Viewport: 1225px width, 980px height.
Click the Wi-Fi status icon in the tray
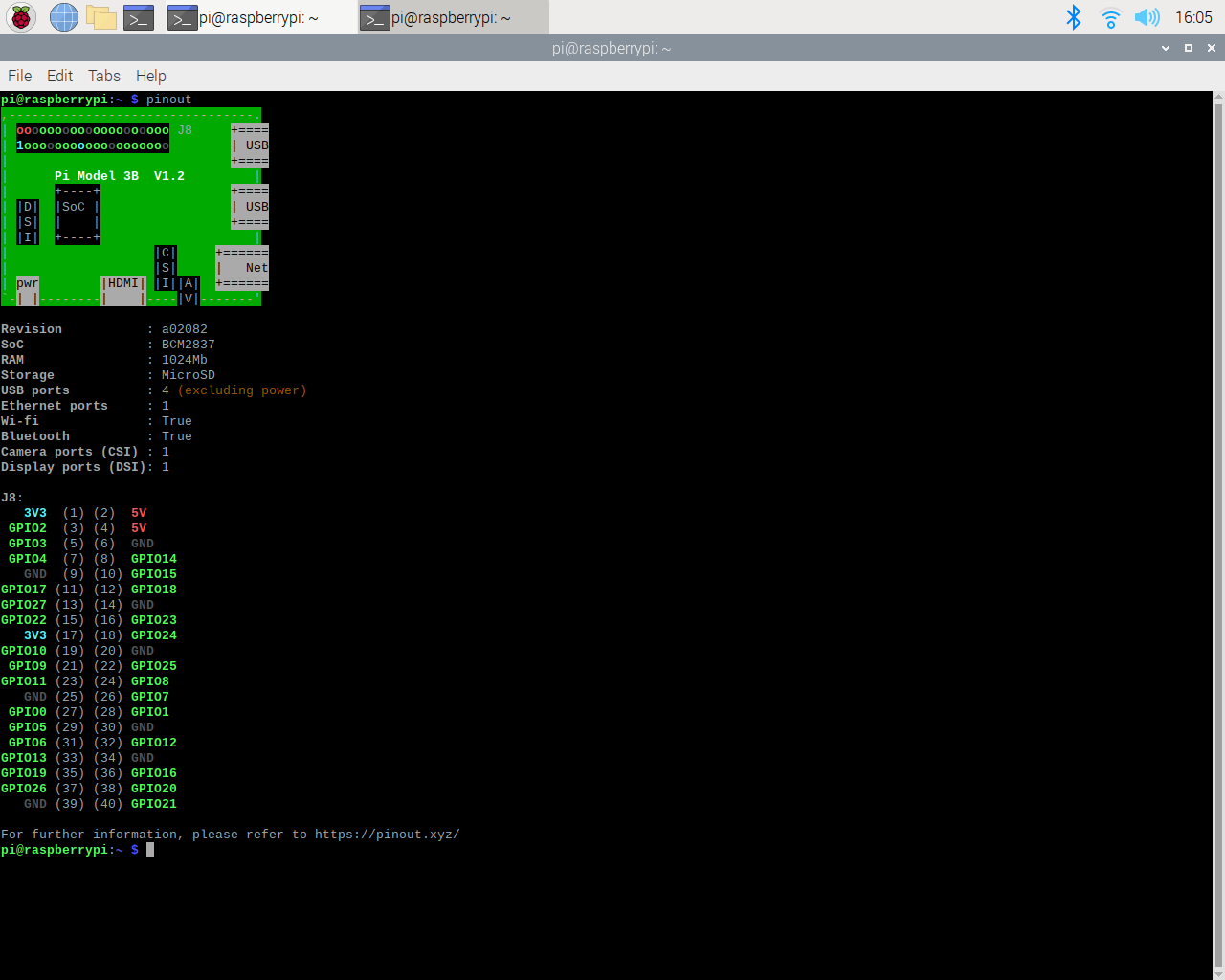click(1109, 15)
